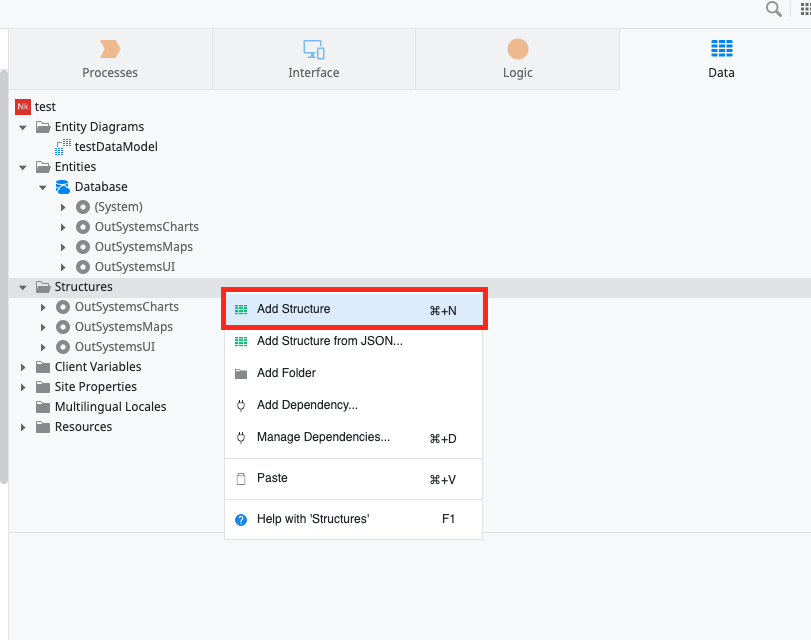The height and width of the screenshot is (640, 811).
Task: Click the testDataModel diagram icon
Action: click(x=63, y=147)
